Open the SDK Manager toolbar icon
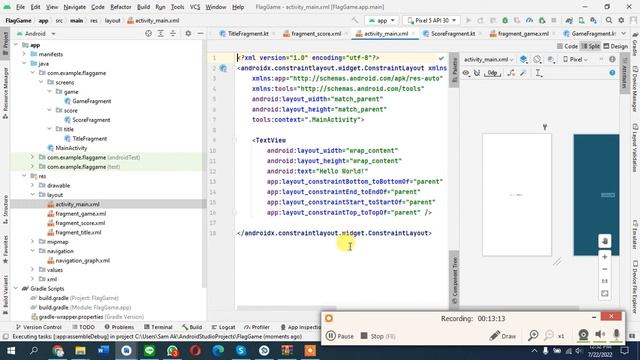640x360 pixels. tap(593, 20)
